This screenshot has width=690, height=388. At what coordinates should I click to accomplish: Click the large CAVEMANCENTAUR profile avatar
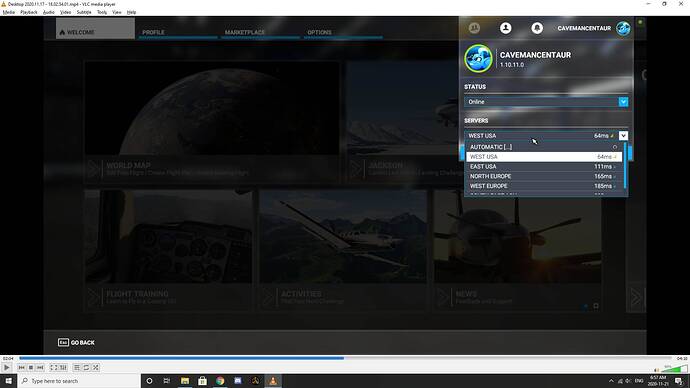point(478,59)
